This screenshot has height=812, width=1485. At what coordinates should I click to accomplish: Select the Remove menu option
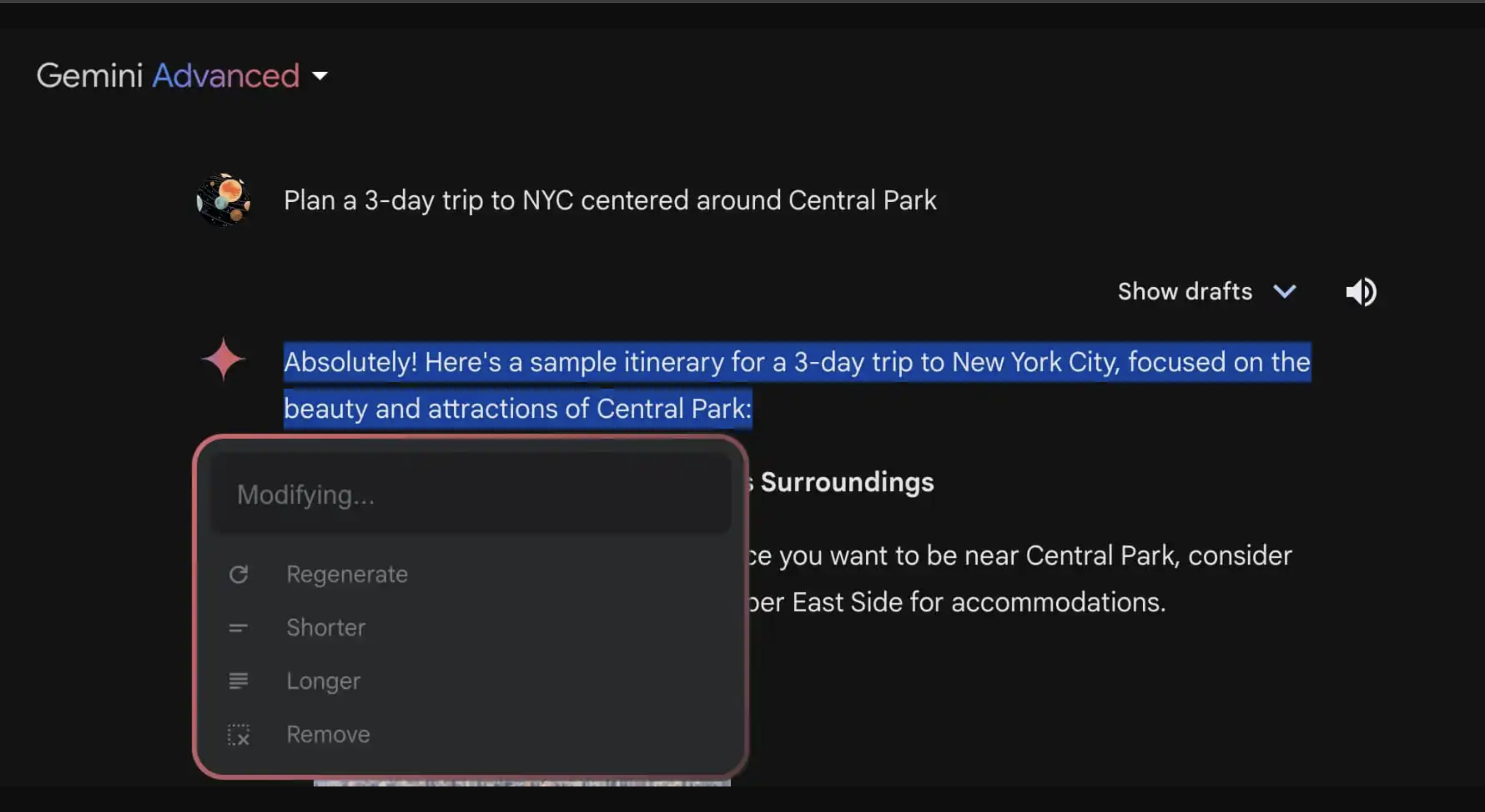328,735
